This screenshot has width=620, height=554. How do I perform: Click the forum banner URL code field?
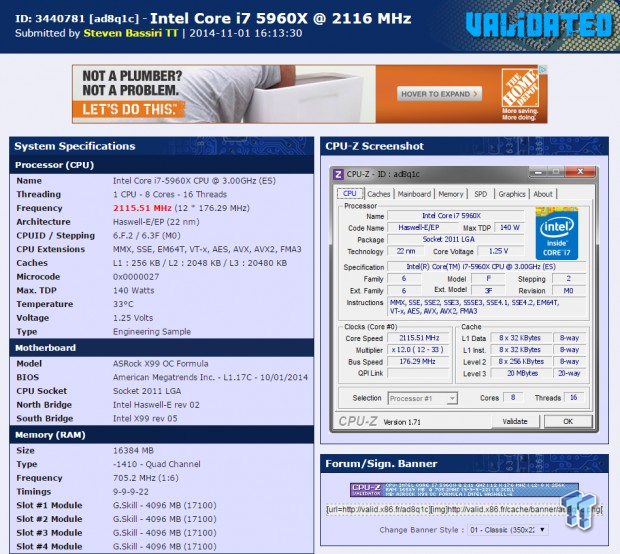[464, 509]
